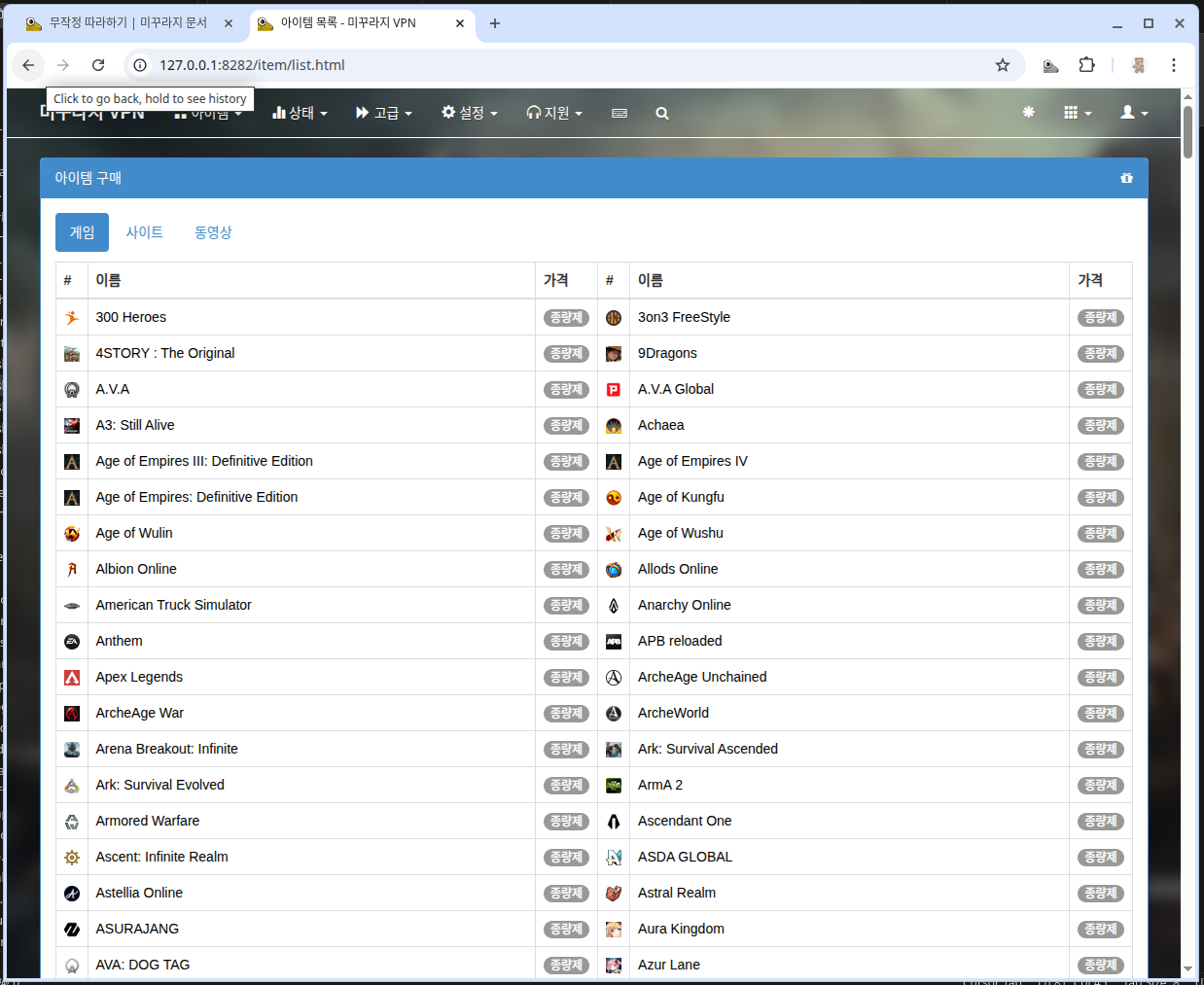This screenshot has height=985, width=1204.
Task: Expand the grid apps dropdown
Action: 1078,113
